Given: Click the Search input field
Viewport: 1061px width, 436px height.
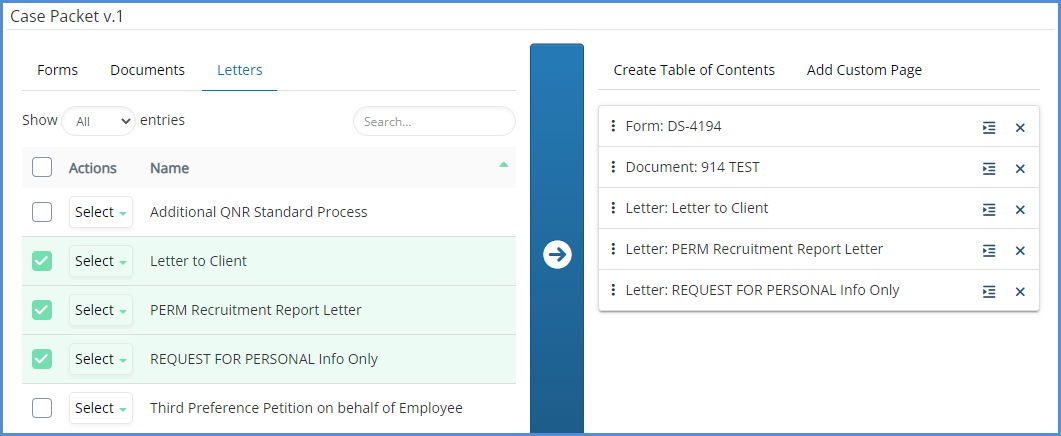Looking at the screenshot, I should (434, 121).
